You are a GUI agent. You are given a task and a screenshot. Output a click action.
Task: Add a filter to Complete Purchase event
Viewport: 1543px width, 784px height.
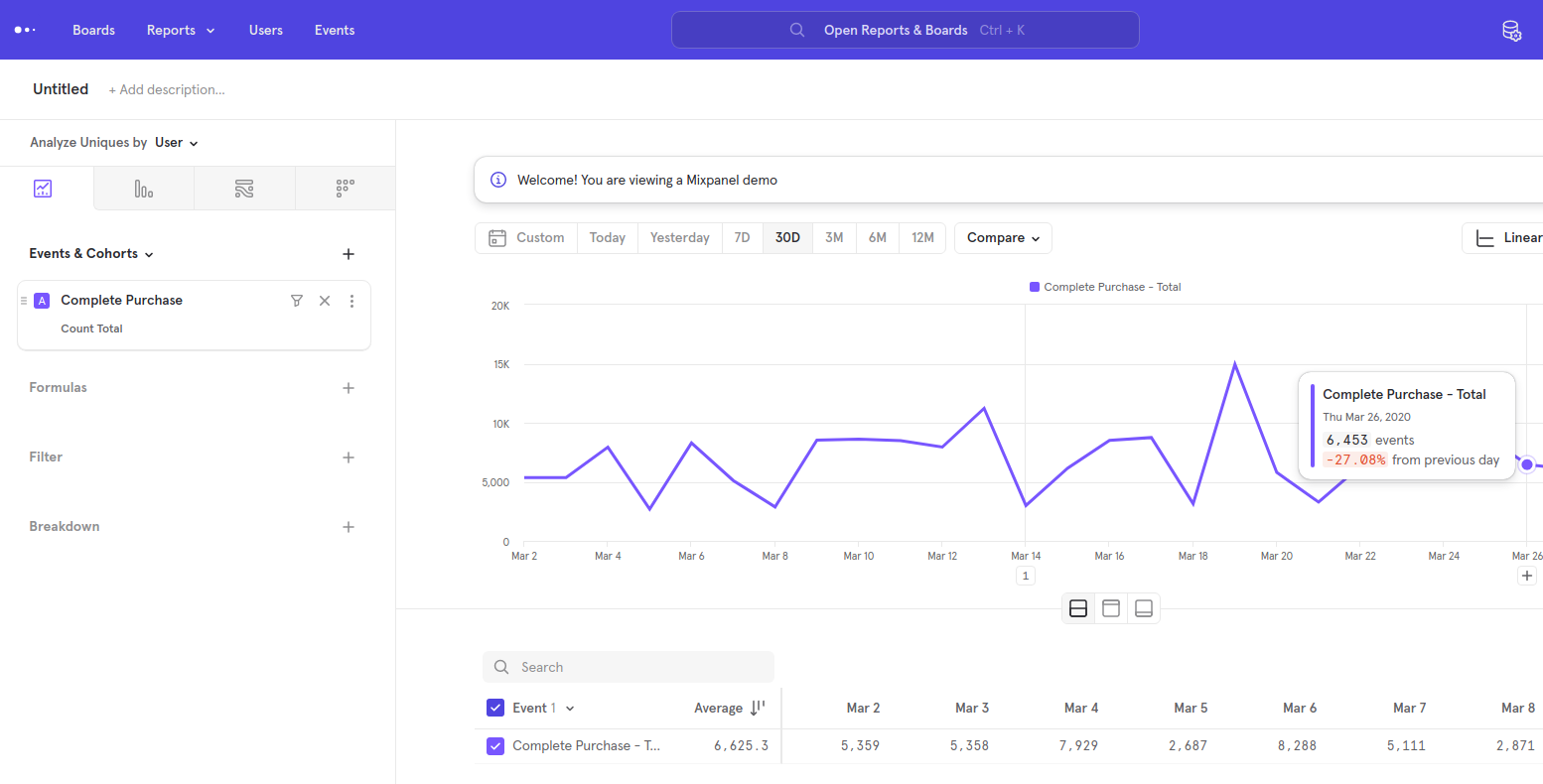[x=296, y=301]
